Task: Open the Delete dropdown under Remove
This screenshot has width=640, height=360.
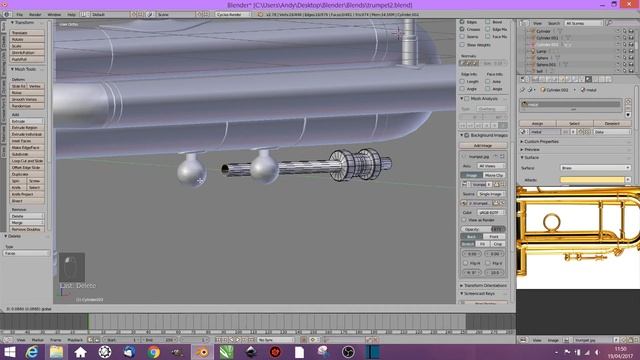Action: [x=27, y=216]
